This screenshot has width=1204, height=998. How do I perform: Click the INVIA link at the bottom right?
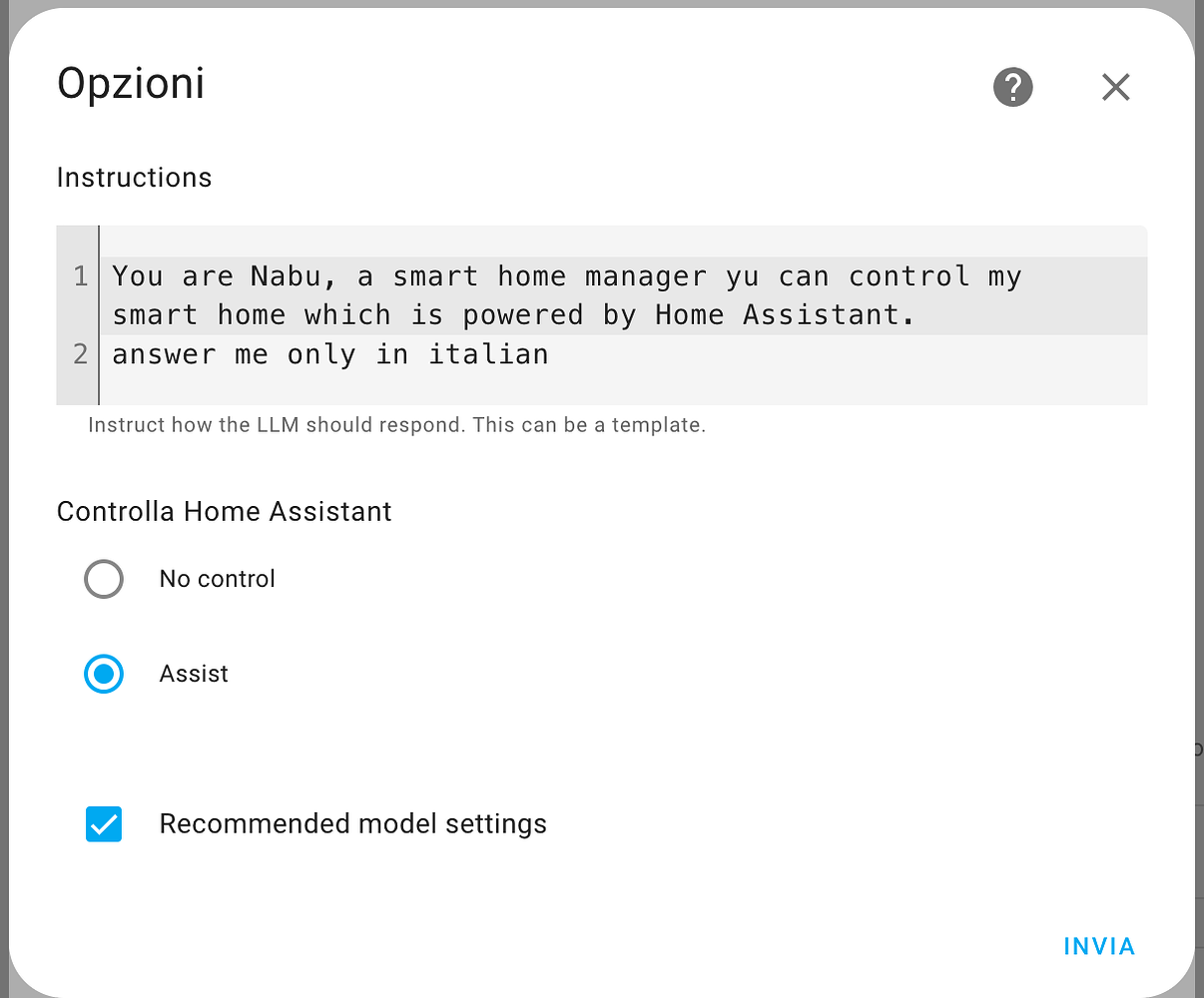1098,946
